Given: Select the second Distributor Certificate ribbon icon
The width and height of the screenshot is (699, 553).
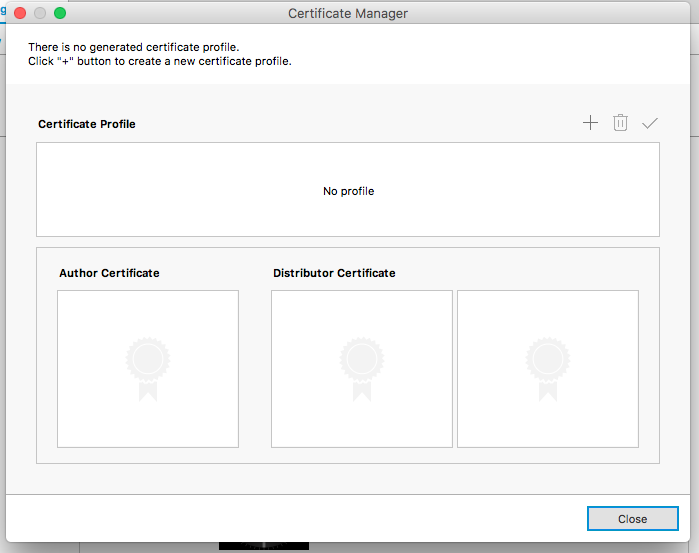Looking at the screenshot, I should point(548,368).
